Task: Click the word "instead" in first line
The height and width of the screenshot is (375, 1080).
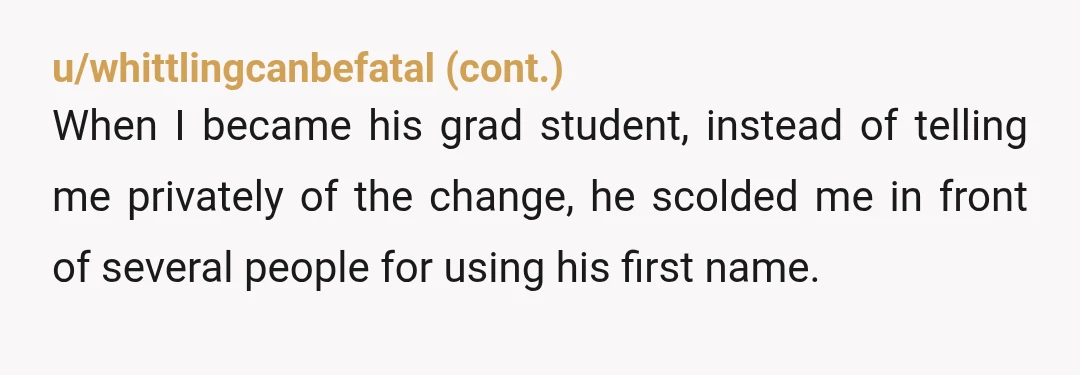Action: click(x=774, y=126)
